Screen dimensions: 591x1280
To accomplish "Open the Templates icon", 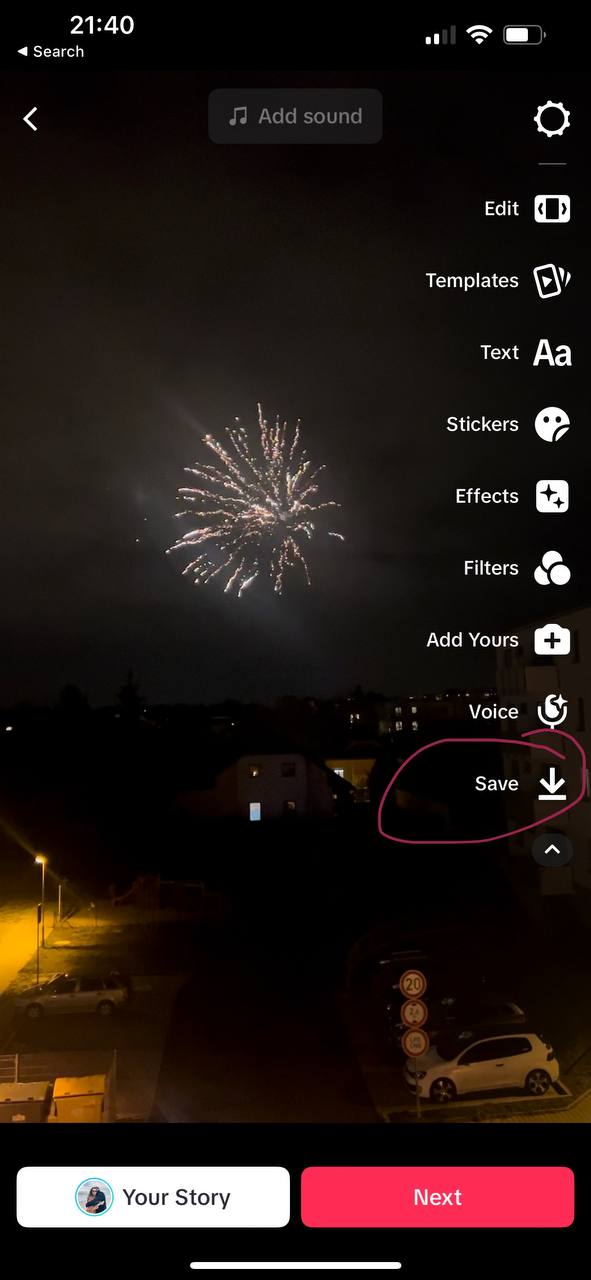I will pos(552,281).
